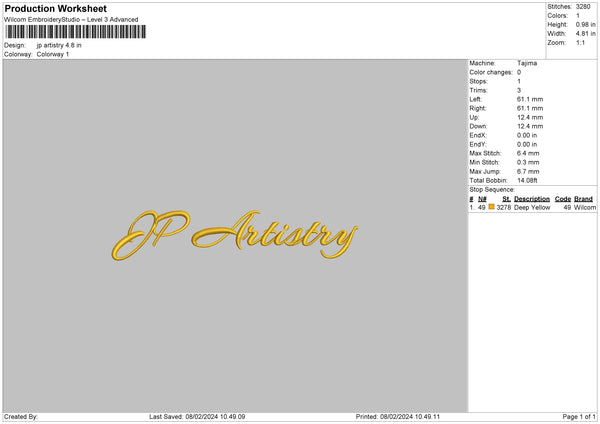600x424 pixels.
Task: Click the Production Worksheet title
Action: click(55, 8)
